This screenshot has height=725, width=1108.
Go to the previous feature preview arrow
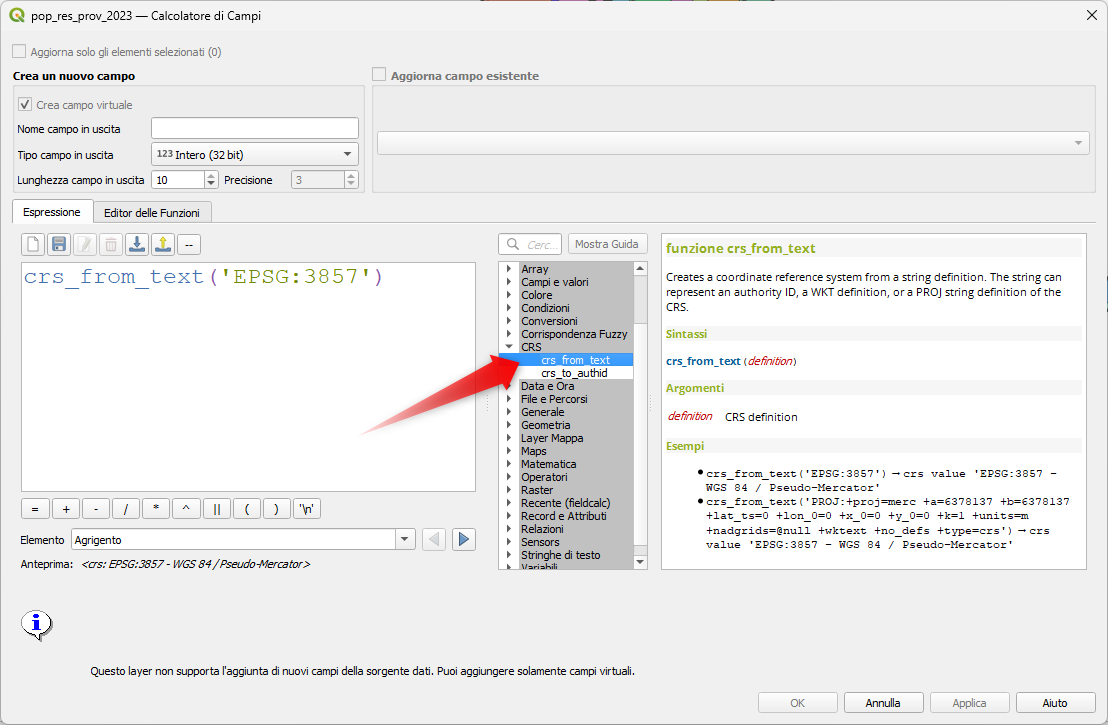coord(434,540)
